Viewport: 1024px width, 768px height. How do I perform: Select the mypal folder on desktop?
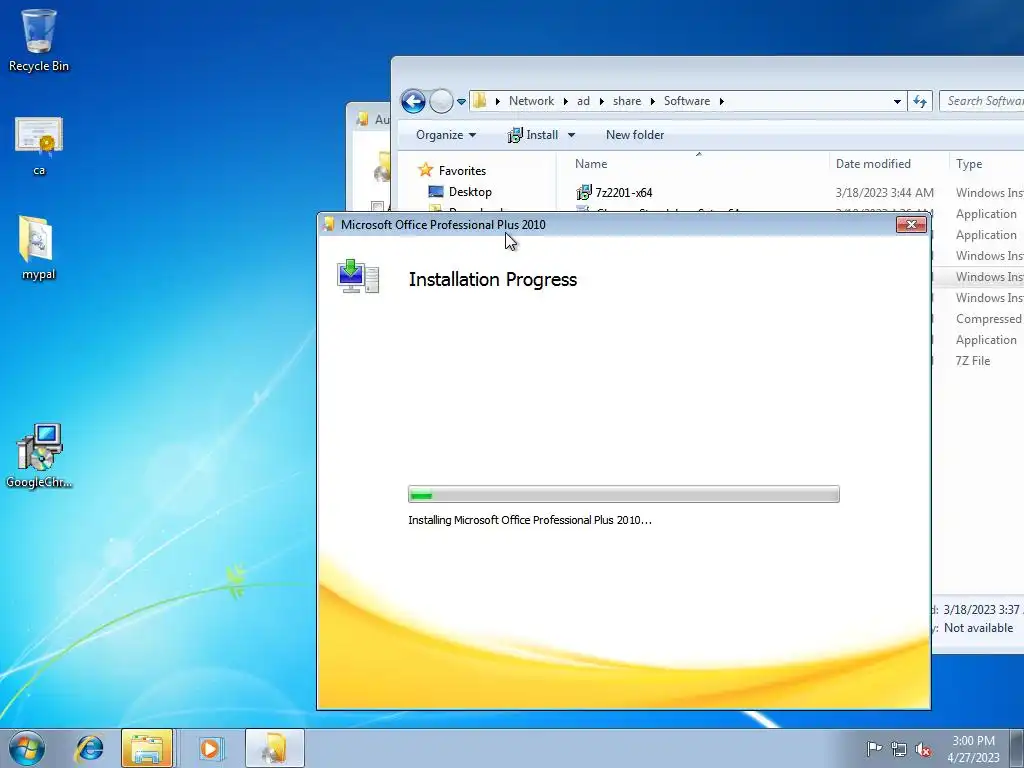point(38,248)
